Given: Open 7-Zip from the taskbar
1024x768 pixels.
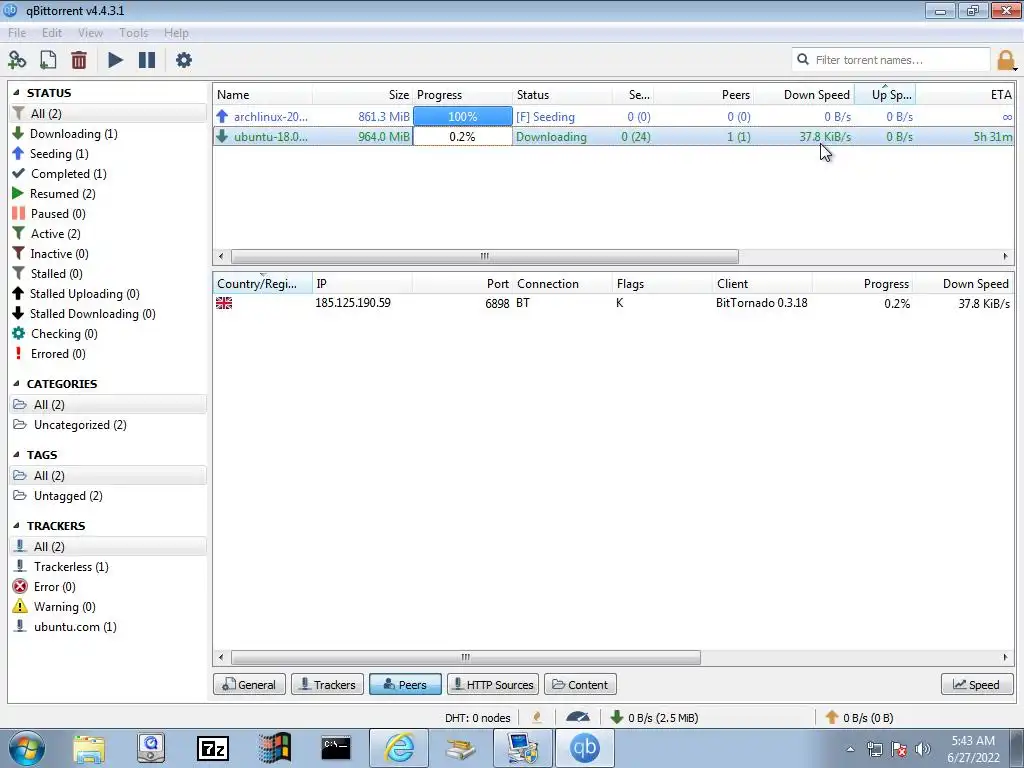Looking at the screenshot, I should [213, 748].
